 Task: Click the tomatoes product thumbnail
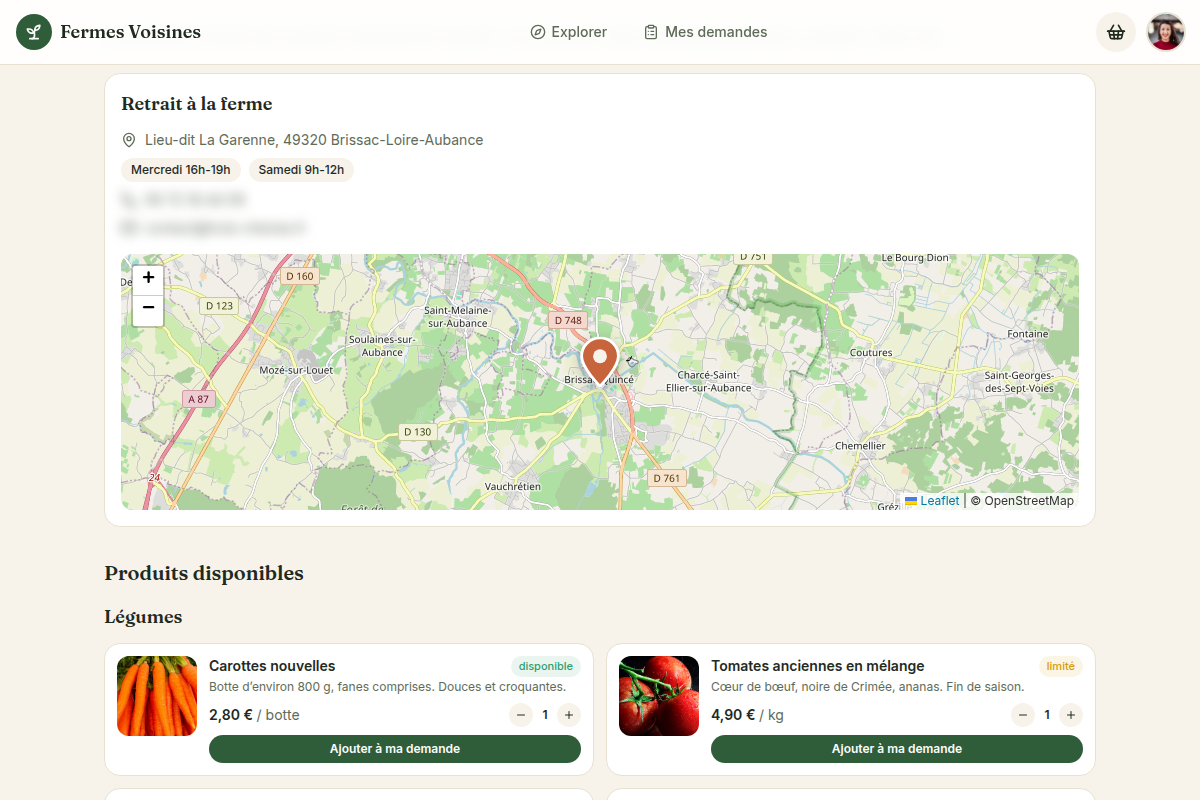click(659, 696)
